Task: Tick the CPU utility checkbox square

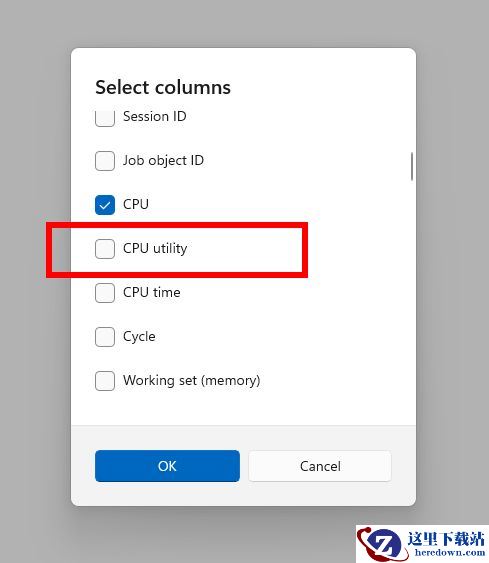Action: tap(105, 249)
